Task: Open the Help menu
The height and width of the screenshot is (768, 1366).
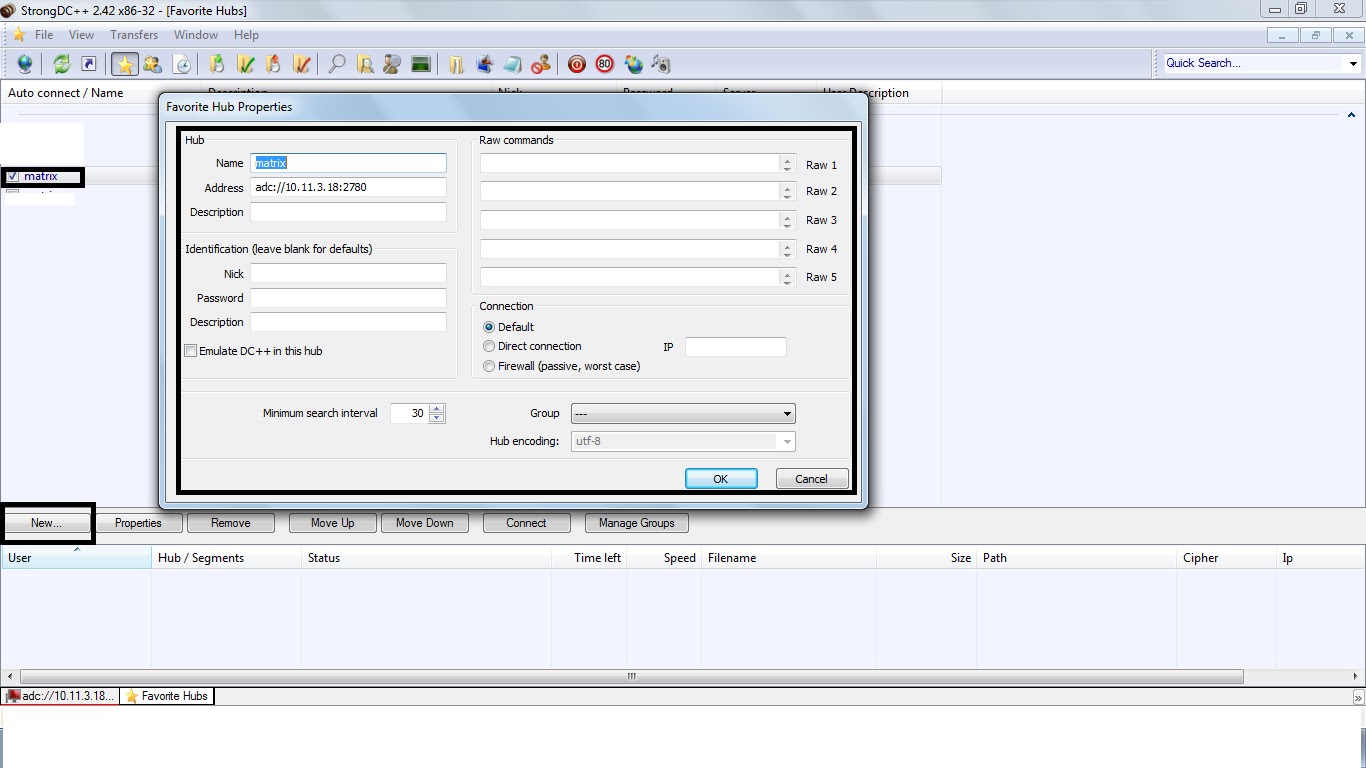Action: [246, 35]
